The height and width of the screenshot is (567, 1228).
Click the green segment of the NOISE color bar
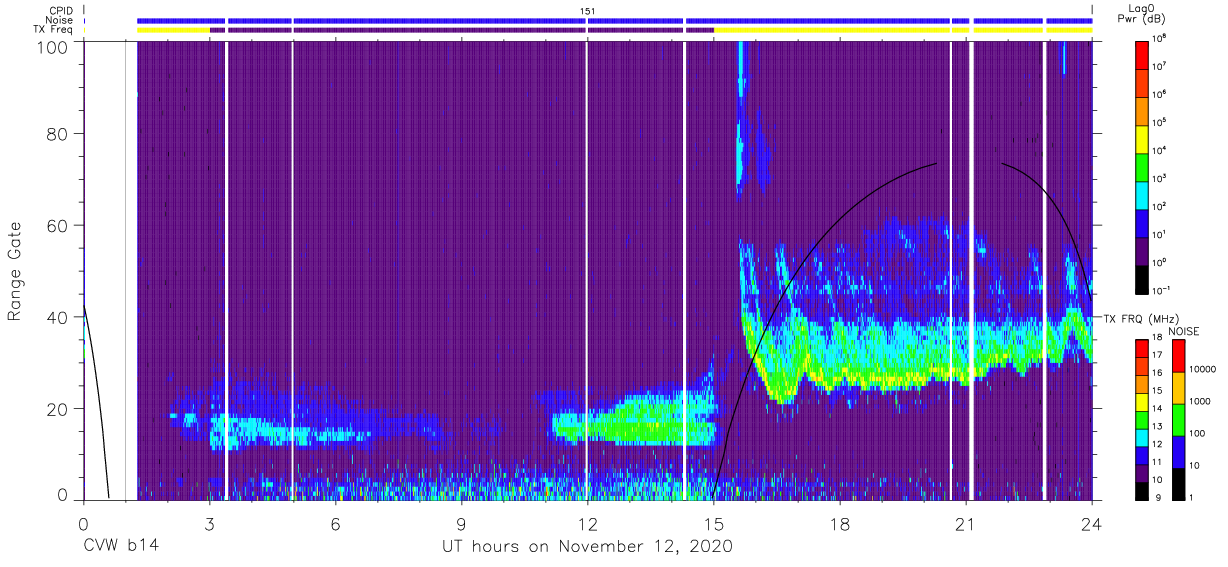(x=1177, y=419)
